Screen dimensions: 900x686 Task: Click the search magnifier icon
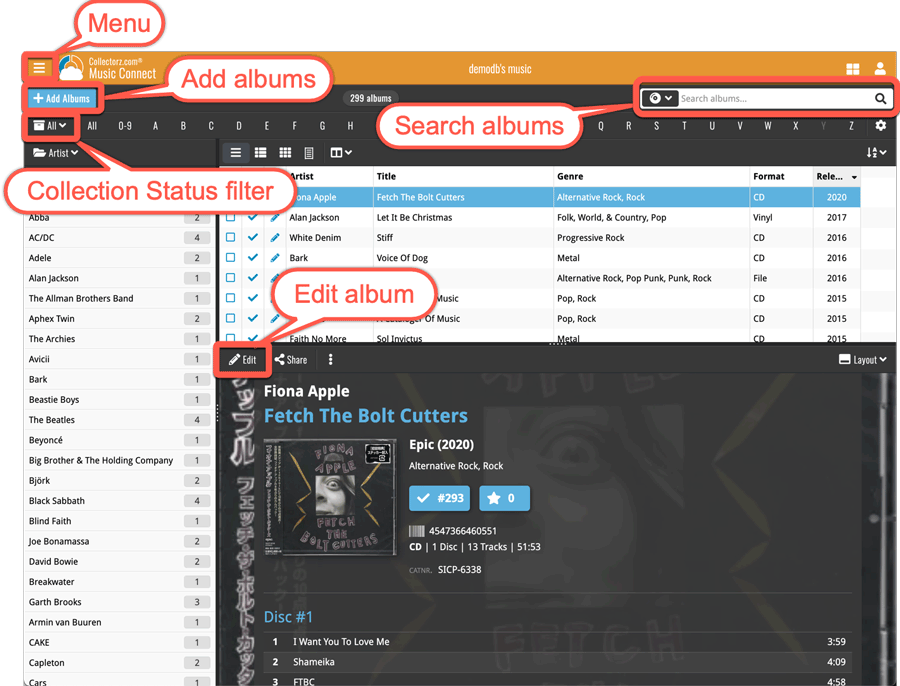tap(880, 99)
